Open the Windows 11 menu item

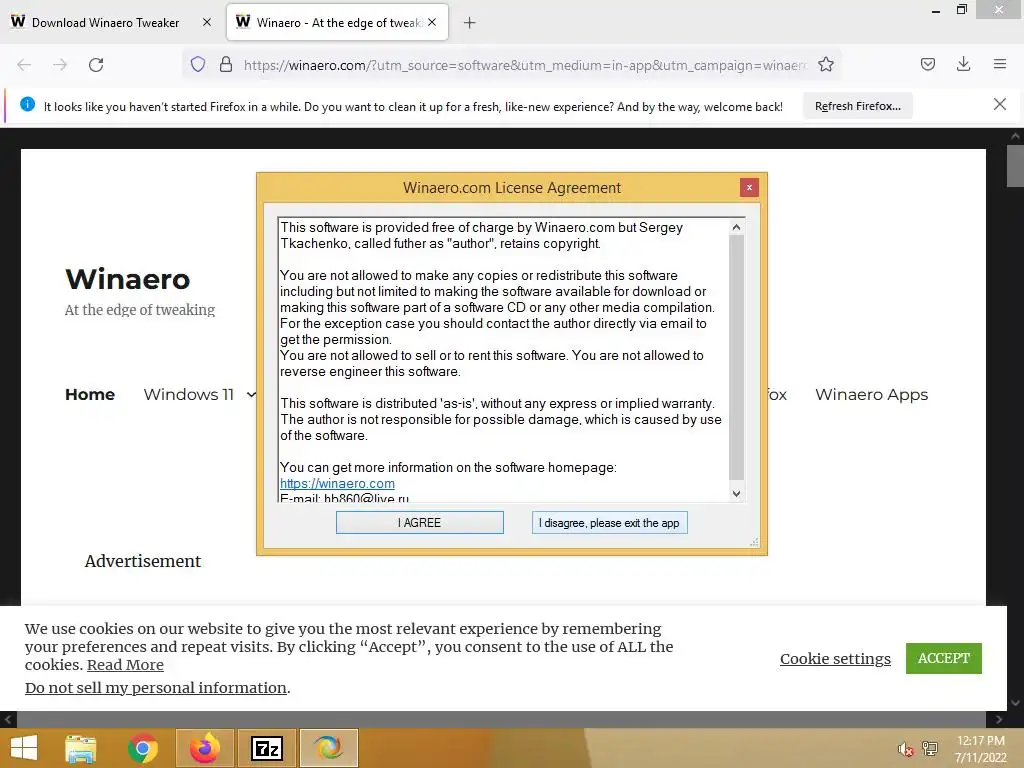pos(189,394)
